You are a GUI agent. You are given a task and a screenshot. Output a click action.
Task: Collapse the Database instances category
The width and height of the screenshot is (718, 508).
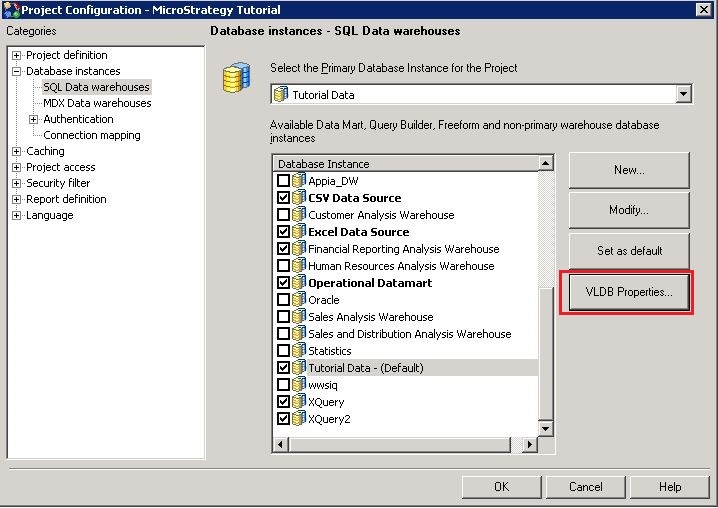point(16,71)
